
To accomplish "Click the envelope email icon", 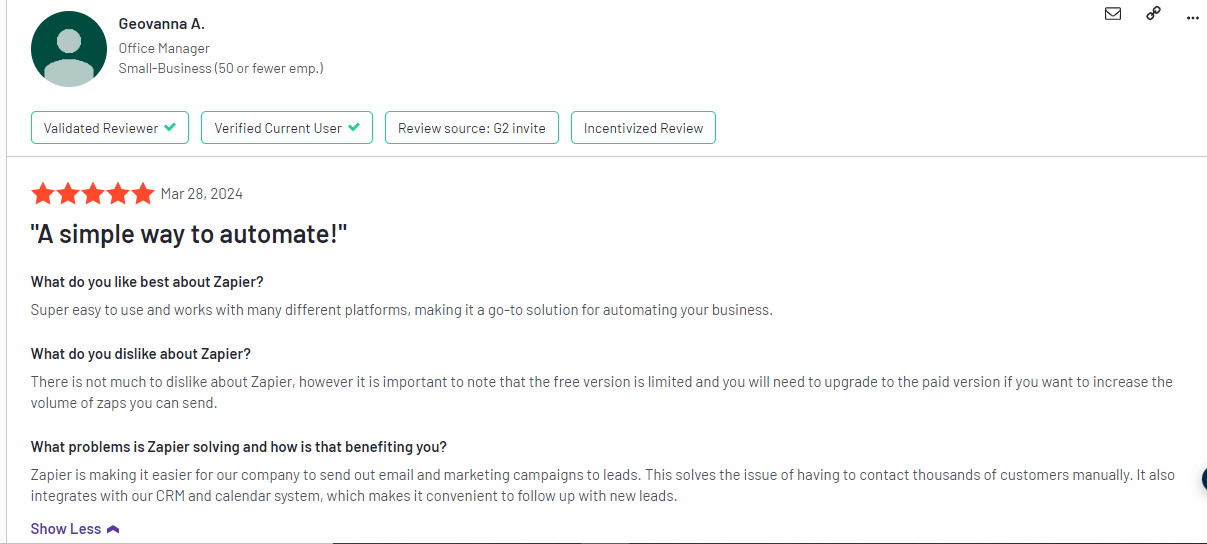I will [x=1113, y=14].
